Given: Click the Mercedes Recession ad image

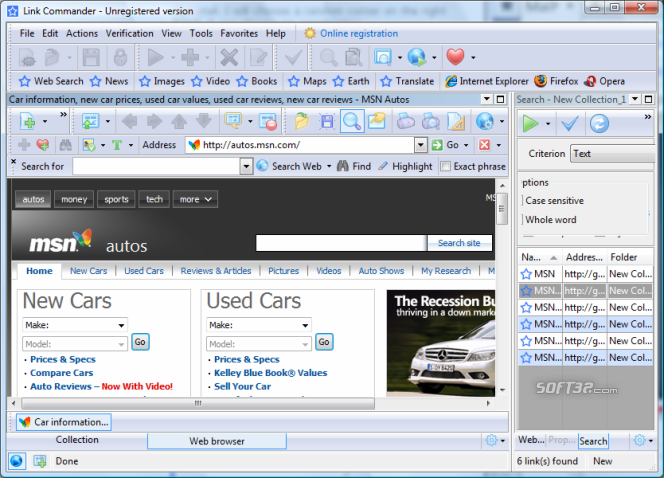Looking at the screenshot, I should coord(440,343).
